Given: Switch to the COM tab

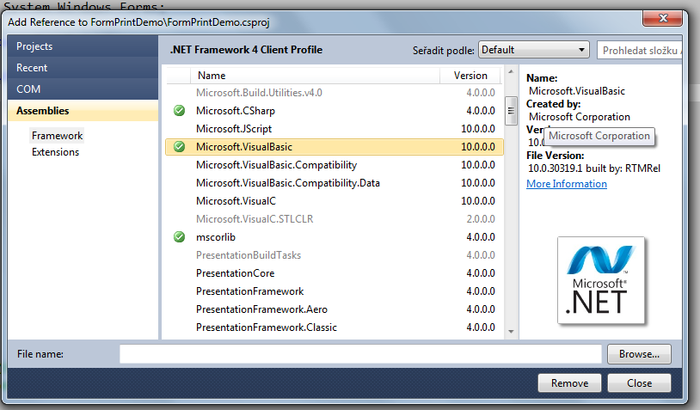Looking at the screenshot, I should point(83,89).
